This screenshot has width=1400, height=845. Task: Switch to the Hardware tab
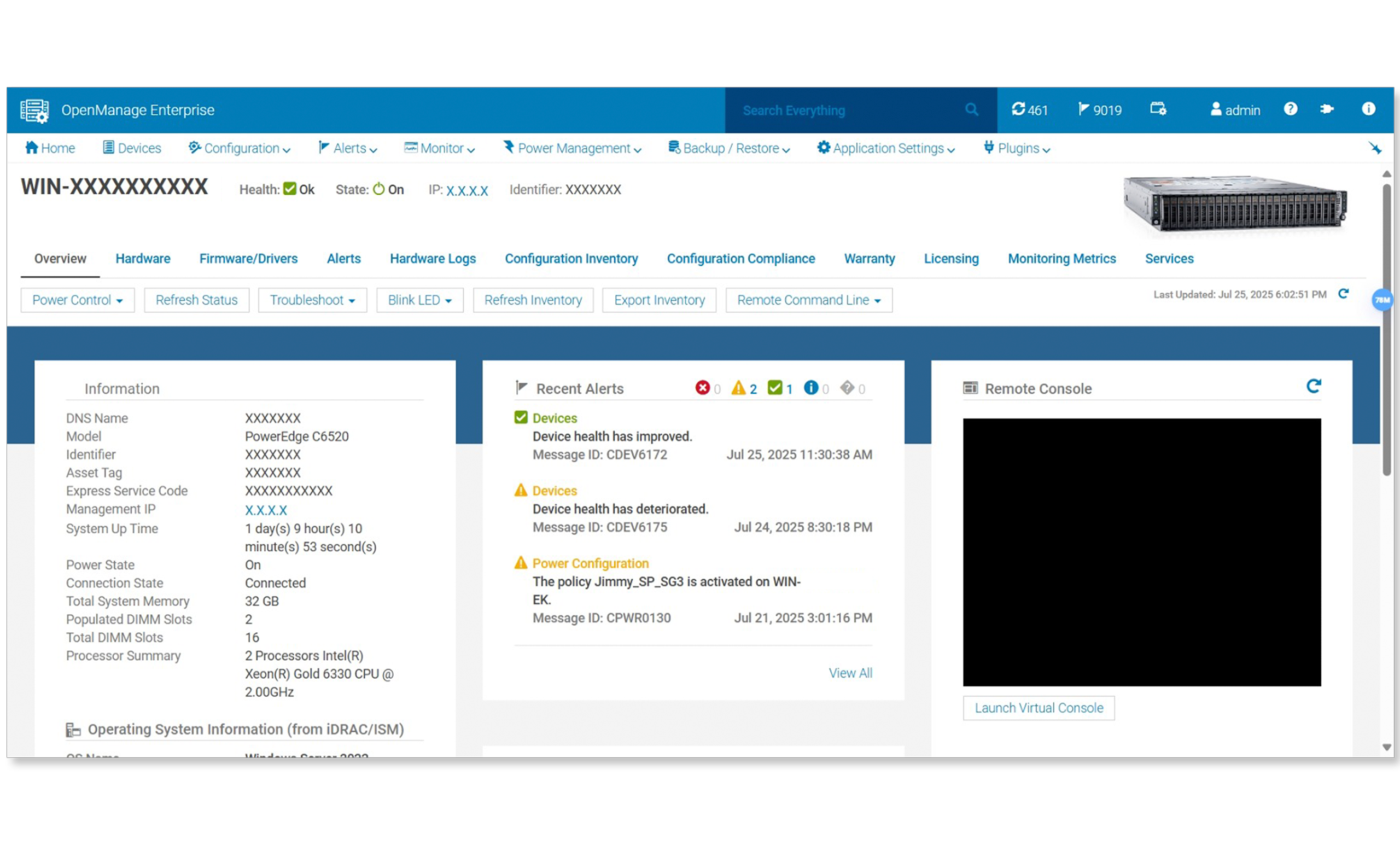pos(143,259)
